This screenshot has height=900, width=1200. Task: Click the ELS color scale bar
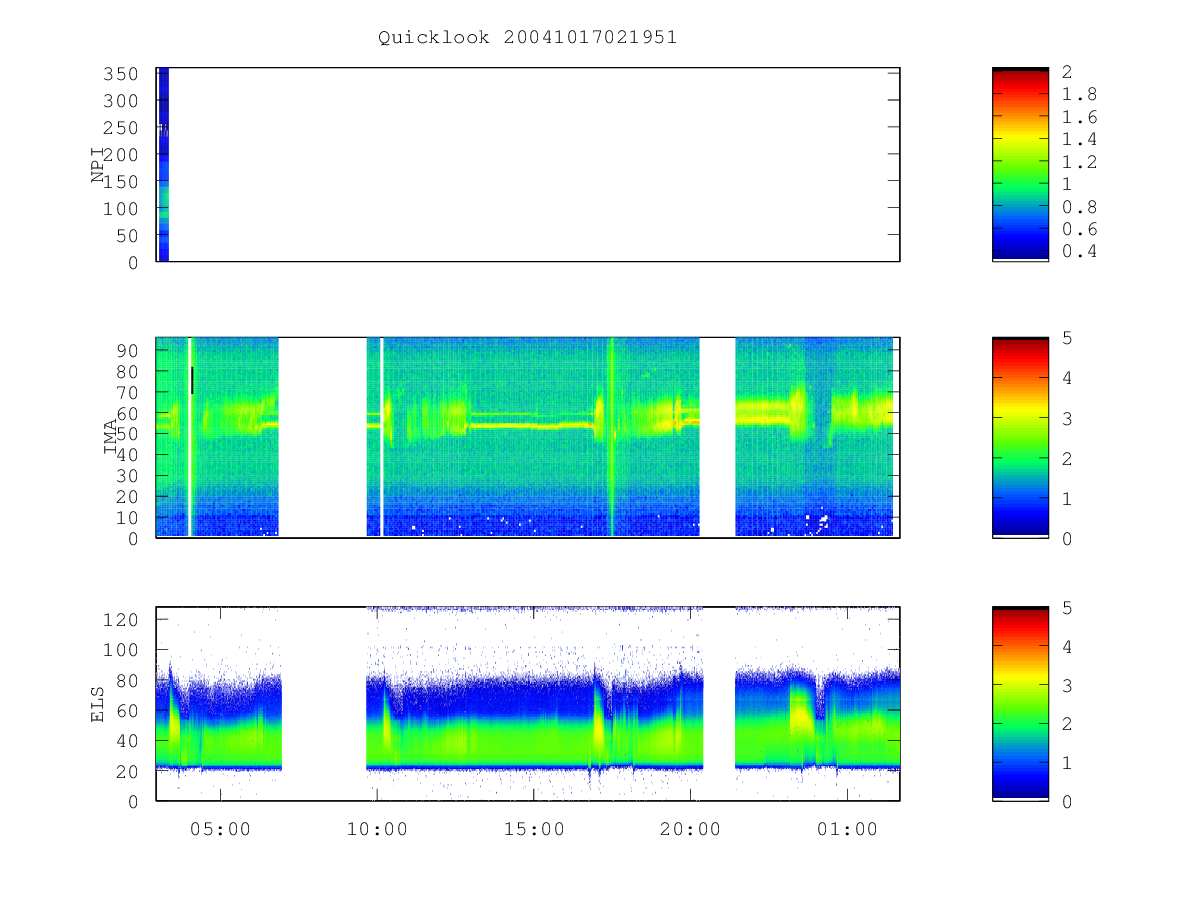[1020, 704]
